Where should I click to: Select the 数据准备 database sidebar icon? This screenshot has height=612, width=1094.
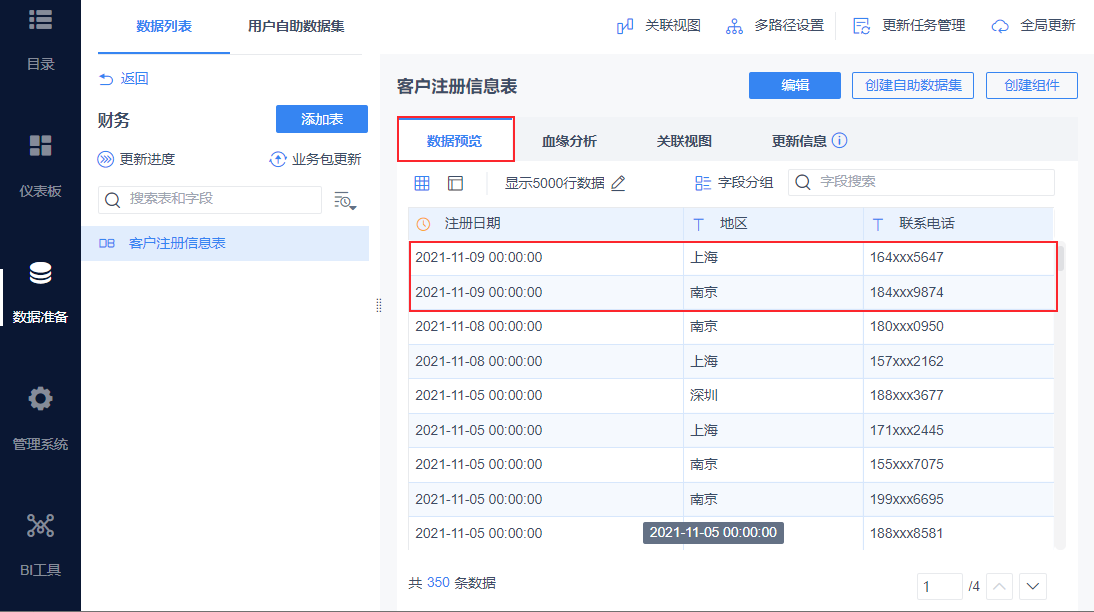coord(40,273)
